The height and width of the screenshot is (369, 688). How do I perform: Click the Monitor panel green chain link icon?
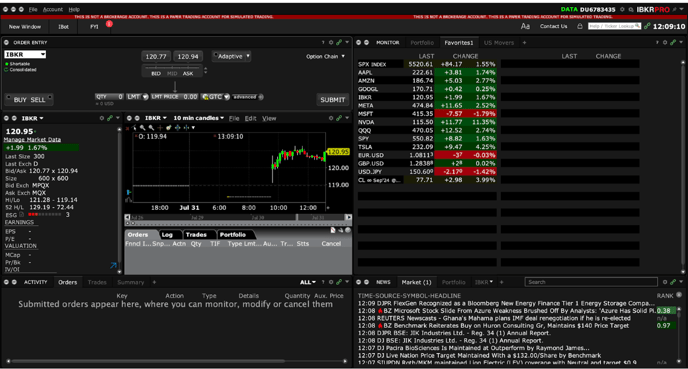(673, 43)
